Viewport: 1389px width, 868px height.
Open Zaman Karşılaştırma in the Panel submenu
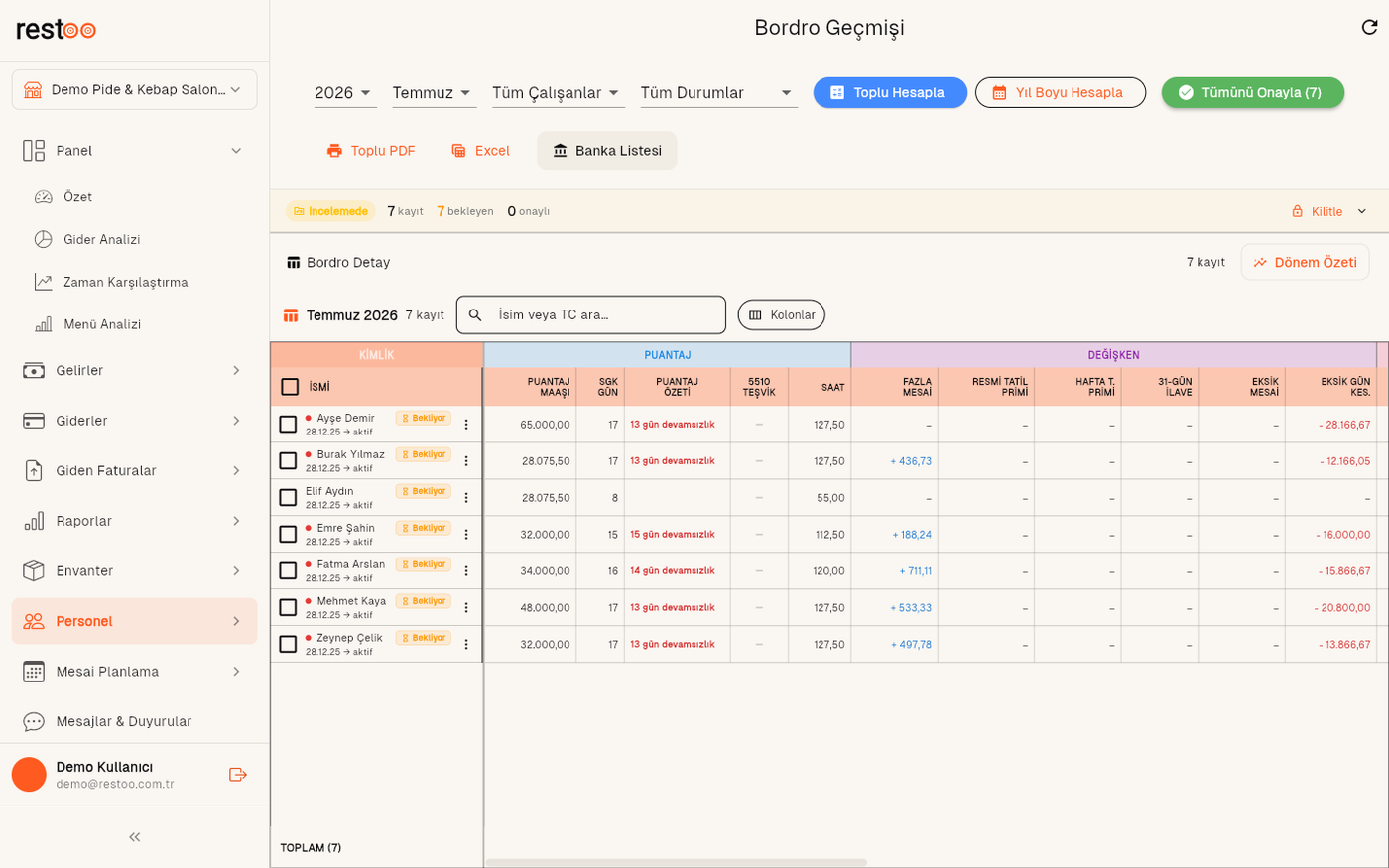(135, 283)
